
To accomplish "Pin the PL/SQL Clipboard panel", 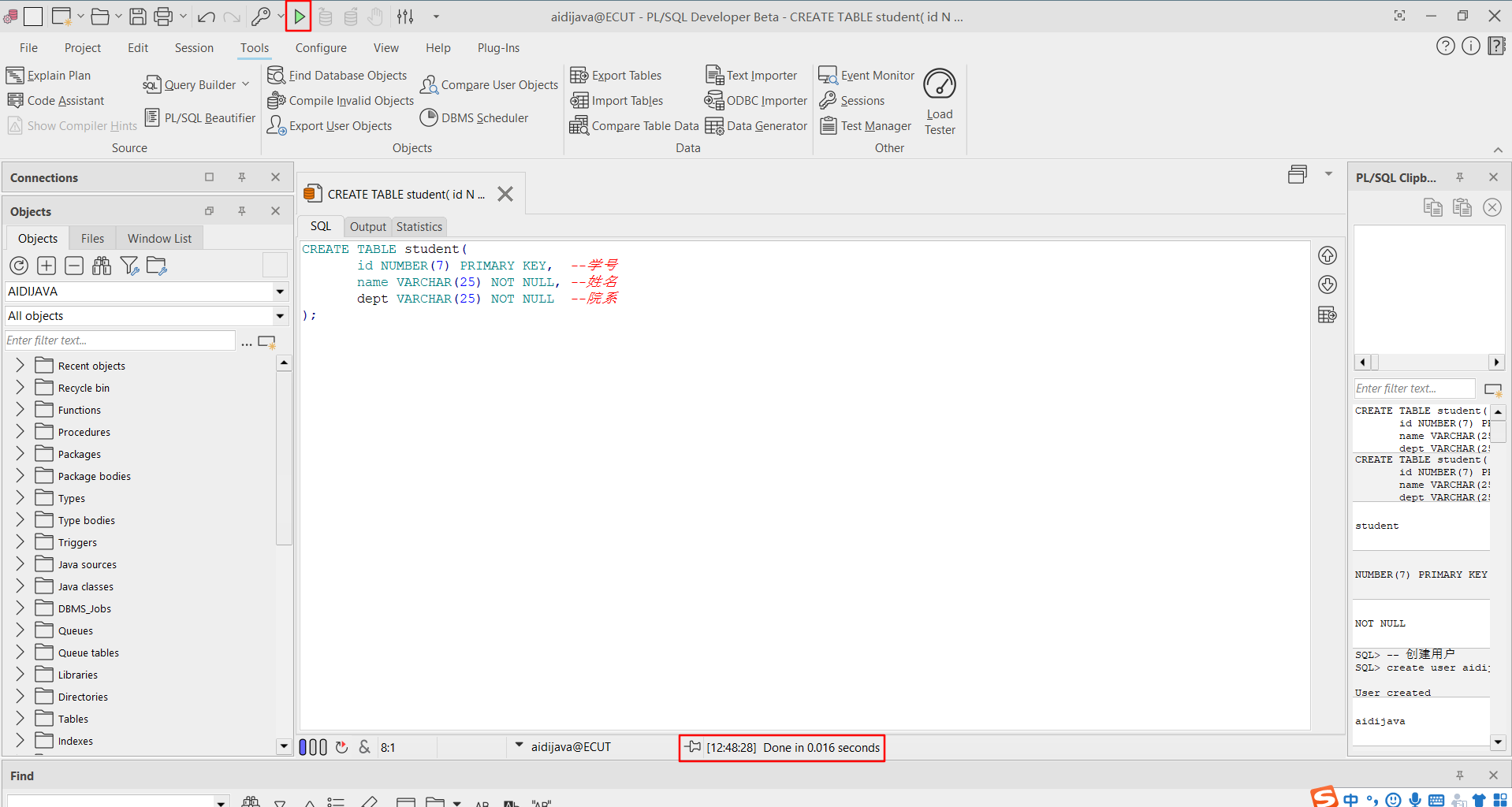I will [1460, 177].
